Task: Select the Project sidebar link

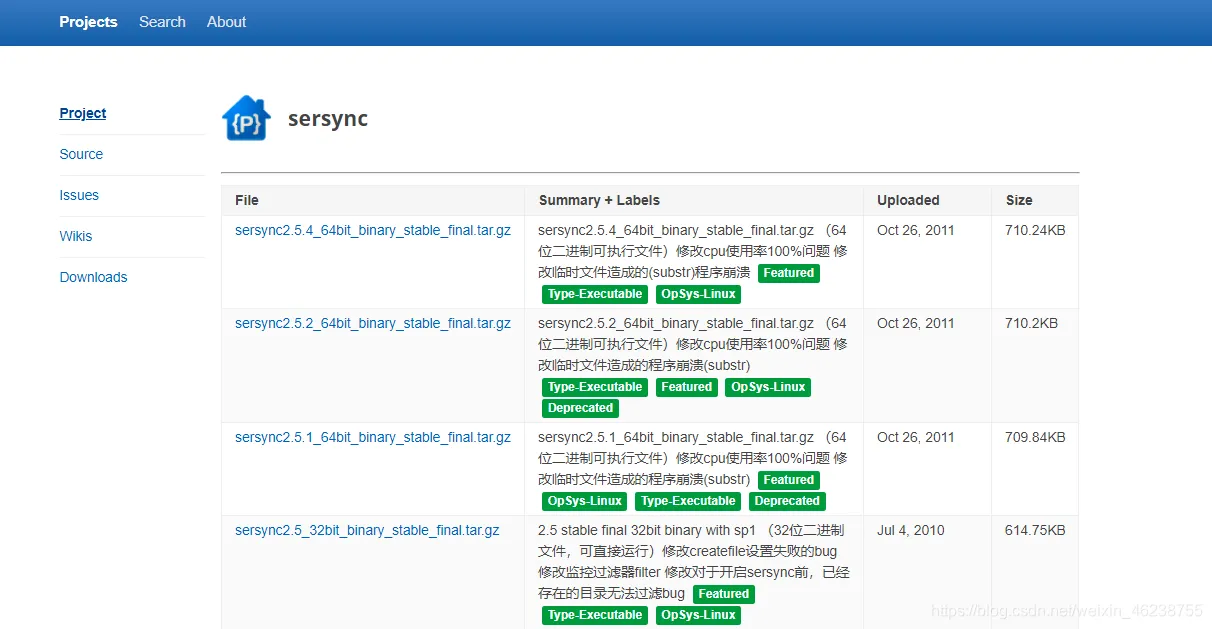Action: coord(83,113)
